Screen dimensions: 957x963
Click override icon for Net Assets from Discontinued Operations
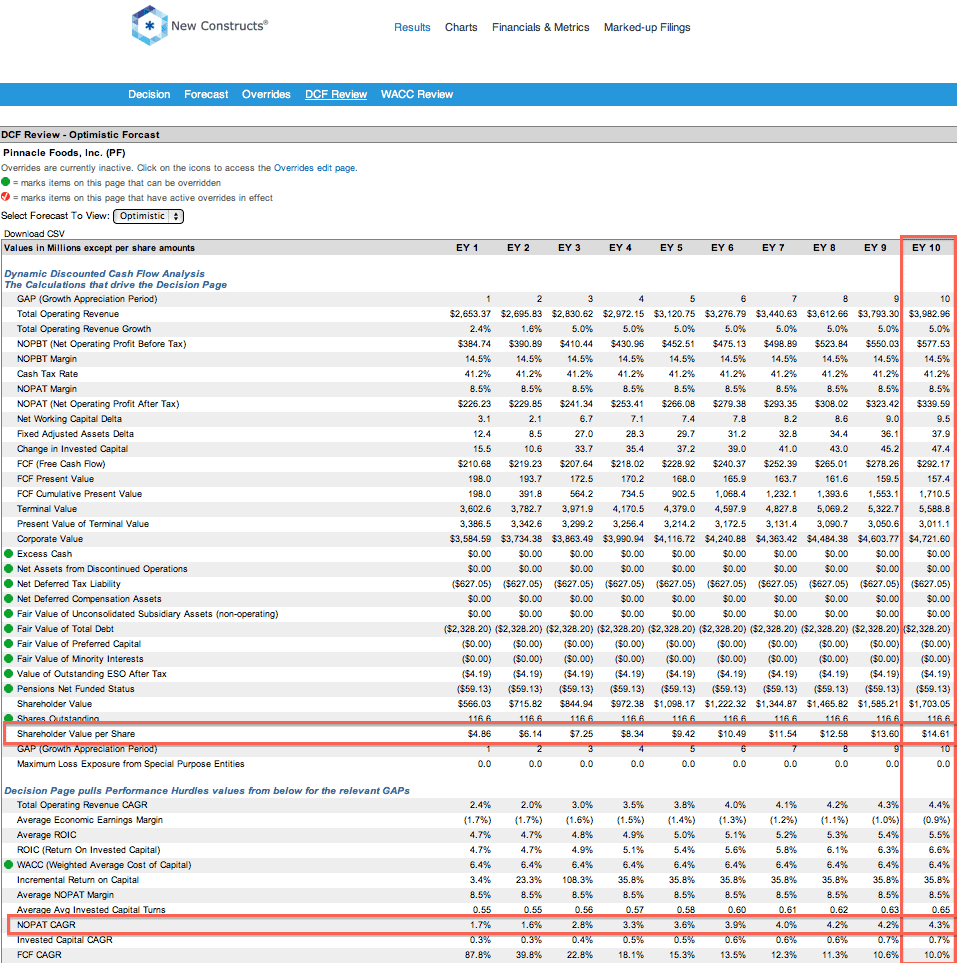tap(9, 569)
